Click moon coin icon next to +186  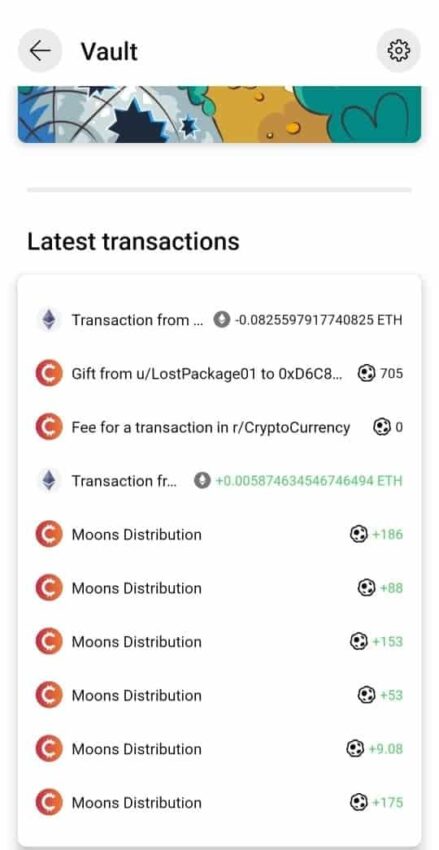pyautogui.click(x=358, y=535)
